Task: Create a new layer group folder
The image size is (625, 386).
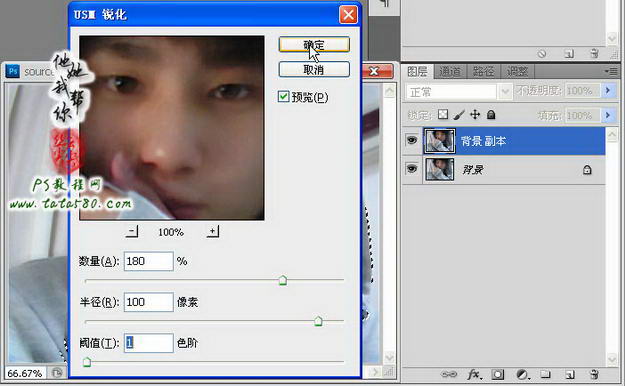Action: click(x=545, y=374)
